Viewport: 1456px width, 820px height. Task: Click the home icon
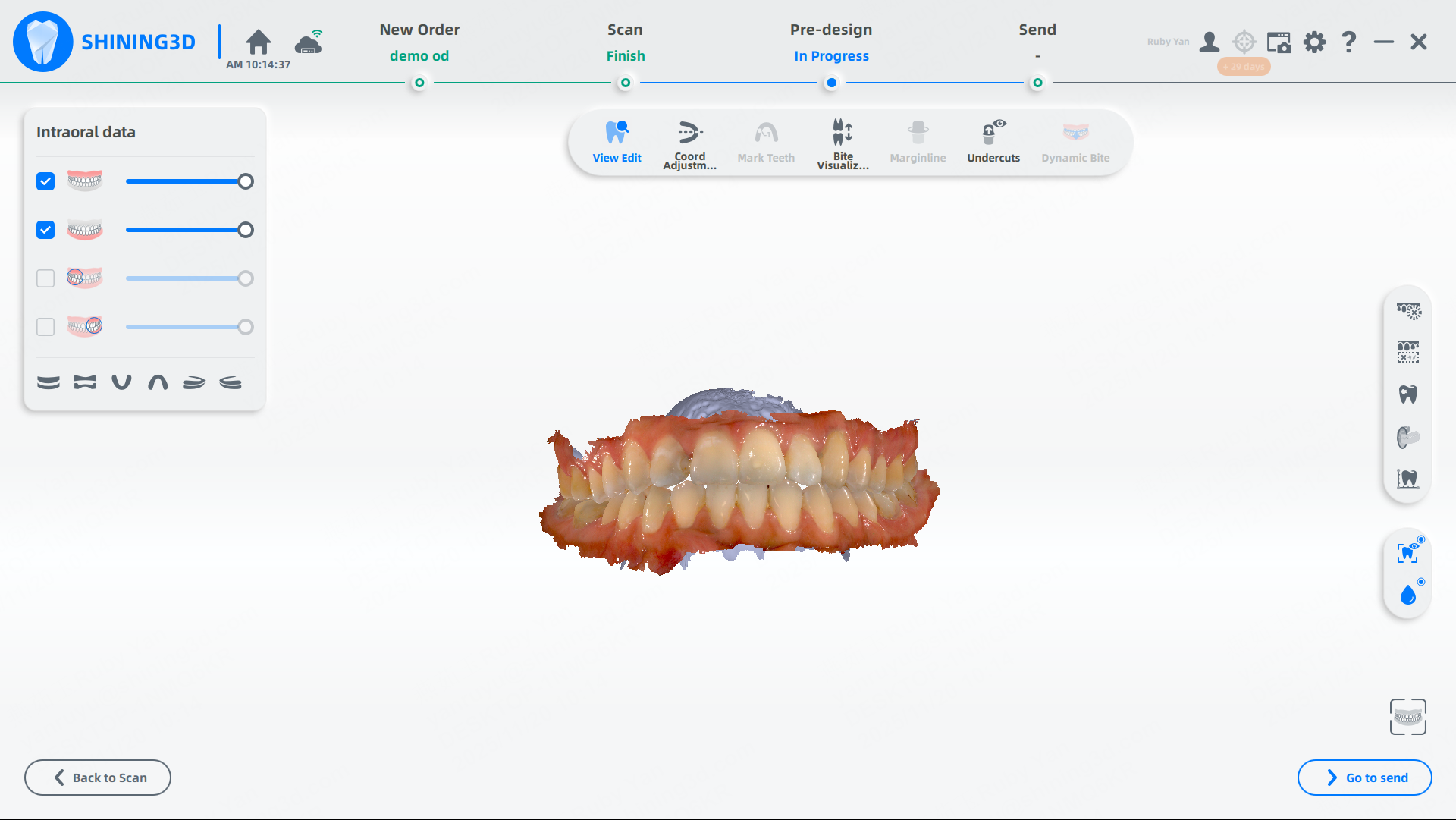[x=259, y=42]
